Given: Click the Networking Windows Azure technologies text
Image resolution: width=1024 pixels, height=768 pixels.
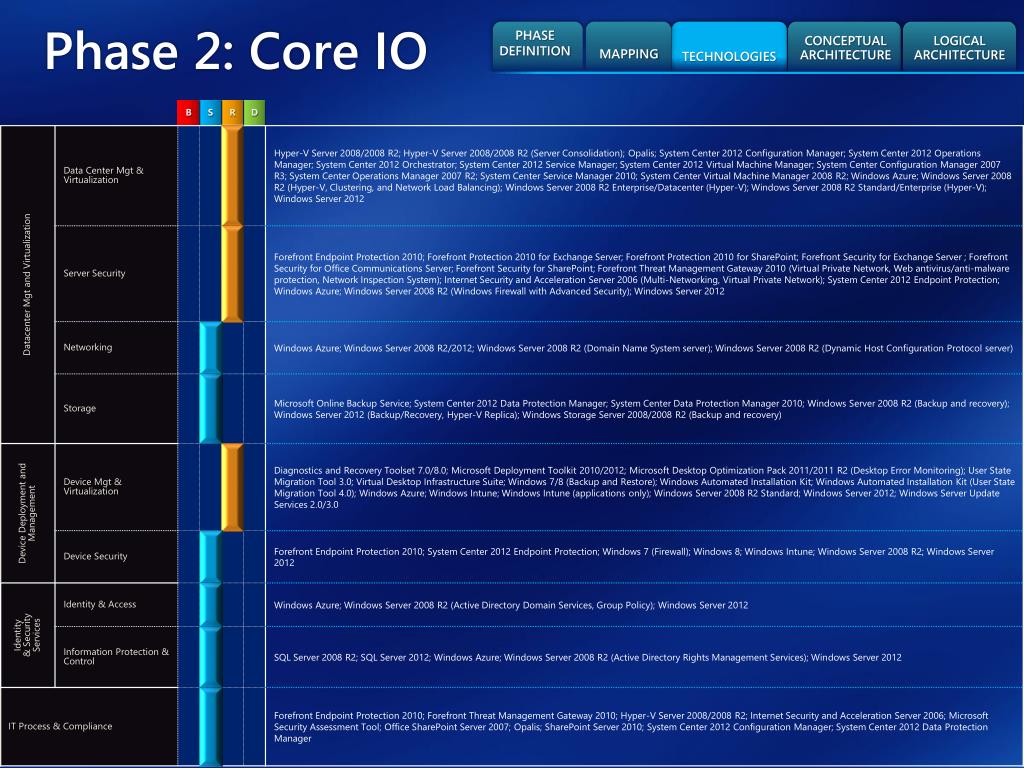Looking at the screenshot, I should pos(643,348).
